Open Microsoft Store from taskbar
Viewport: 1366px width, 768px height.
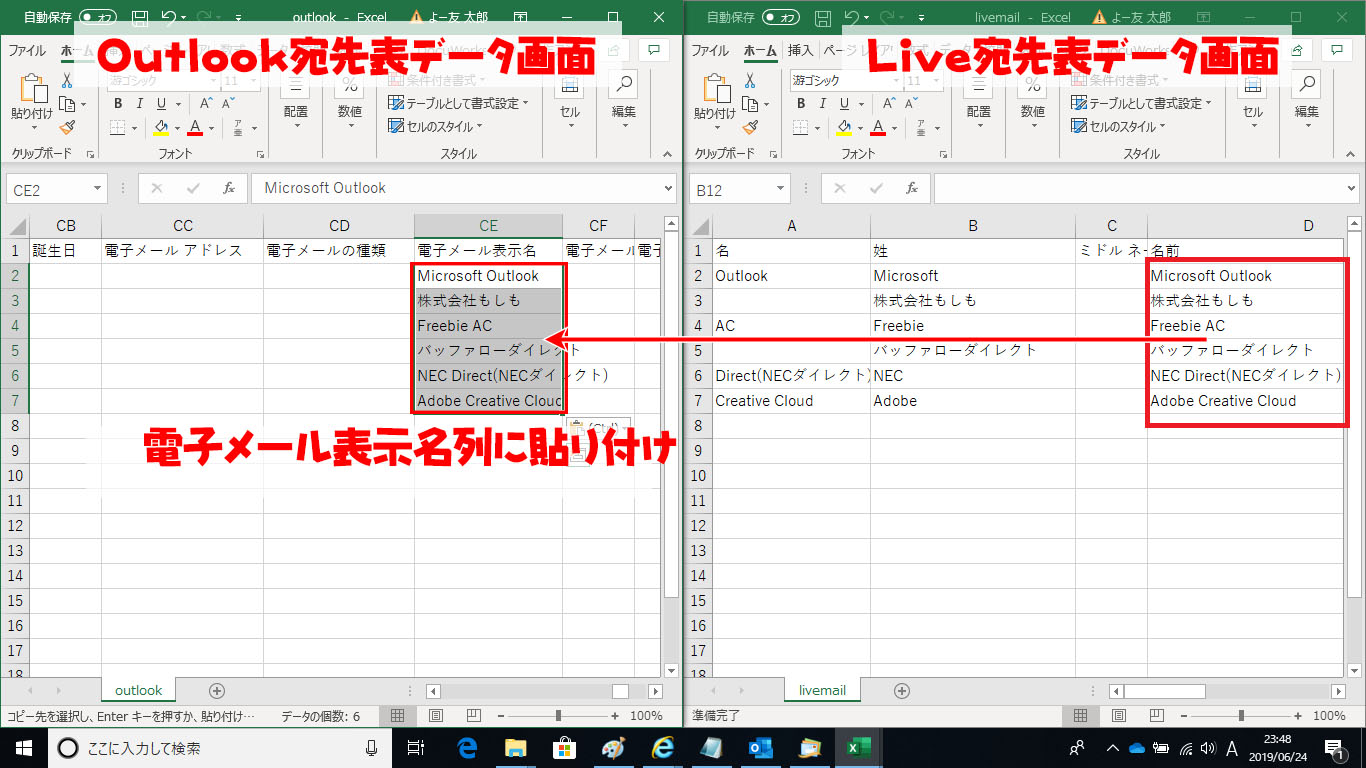[564, 747]
